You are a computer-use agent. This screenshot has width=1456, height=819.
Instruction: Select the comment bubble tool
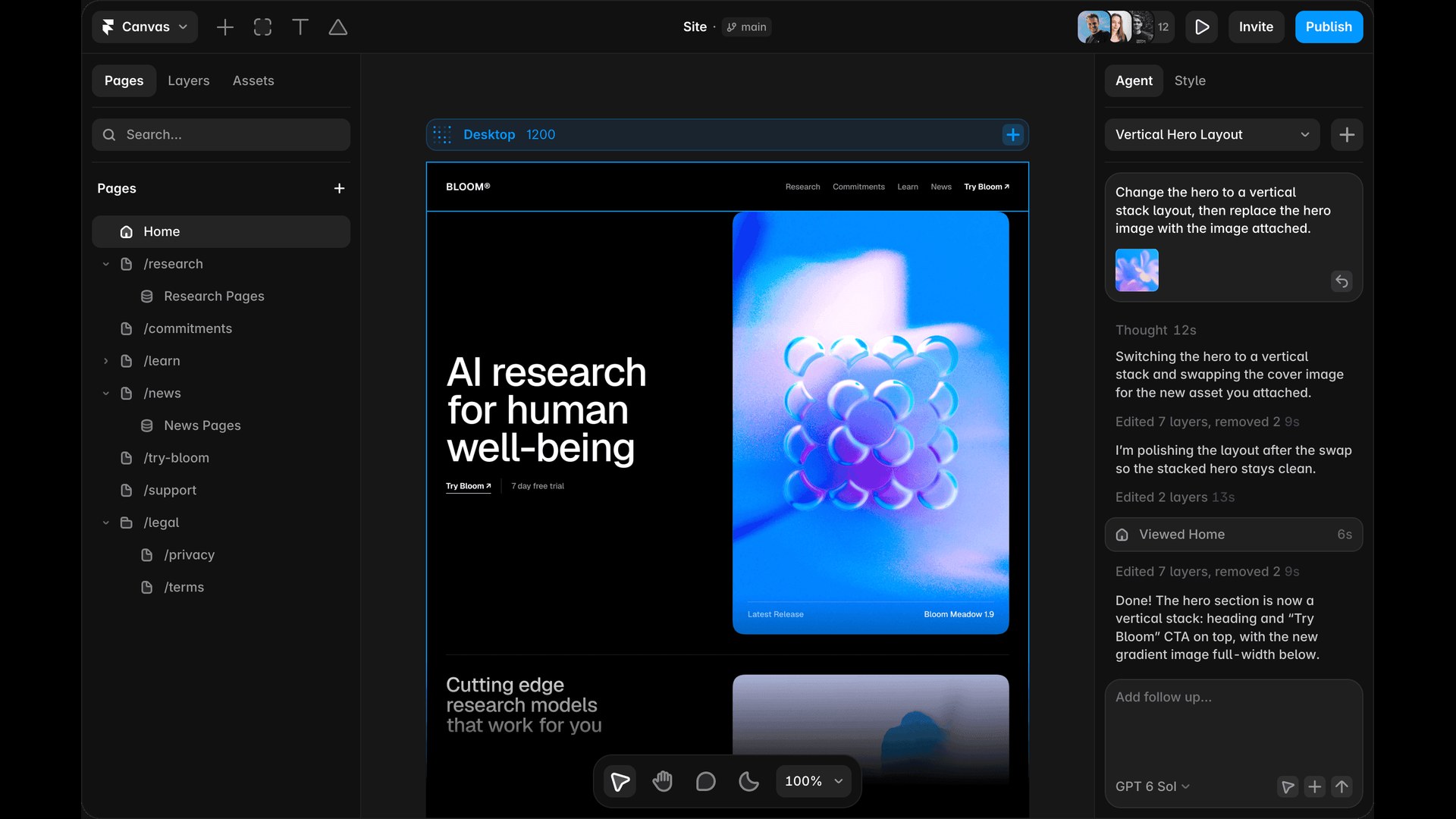point(705,781)
